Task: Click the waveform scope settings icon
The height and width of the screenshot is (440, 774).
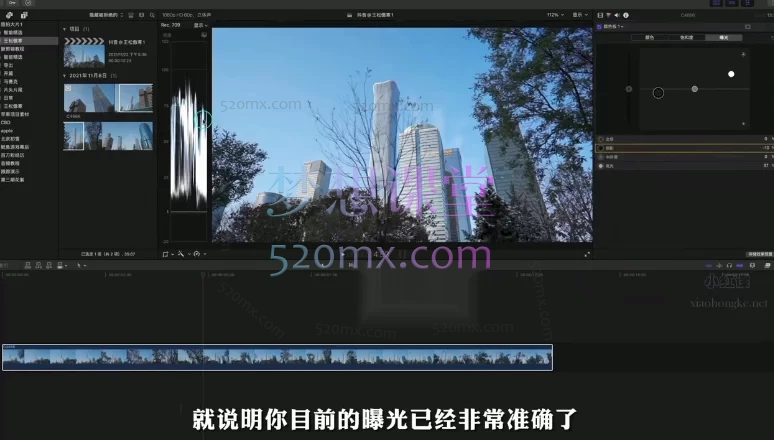Action: [x=204, y=35]
